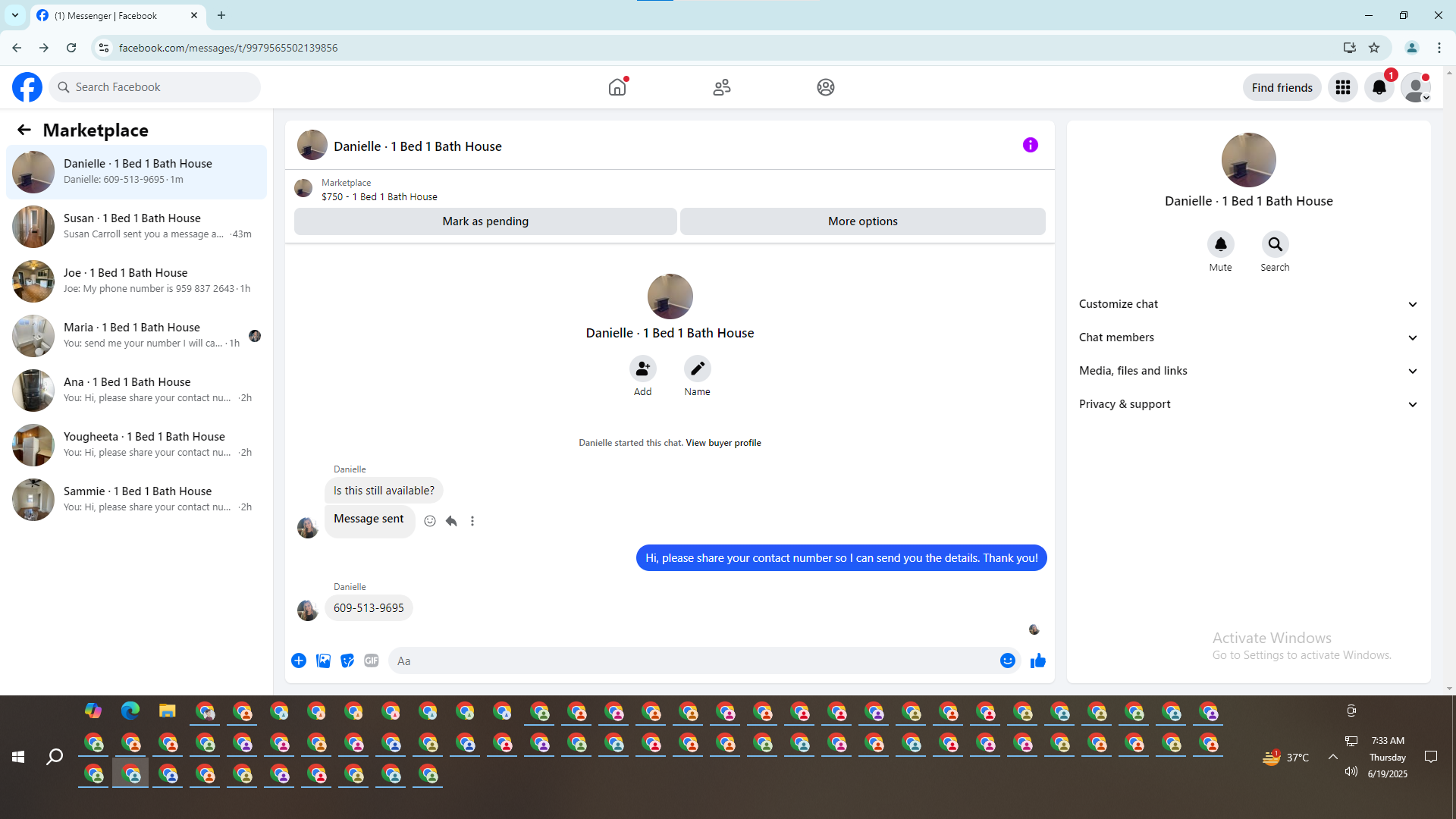1456x819 pixels.
Task: Mute the Danielle conversation
Action: pyautogui.click(x=1221, y=244)
